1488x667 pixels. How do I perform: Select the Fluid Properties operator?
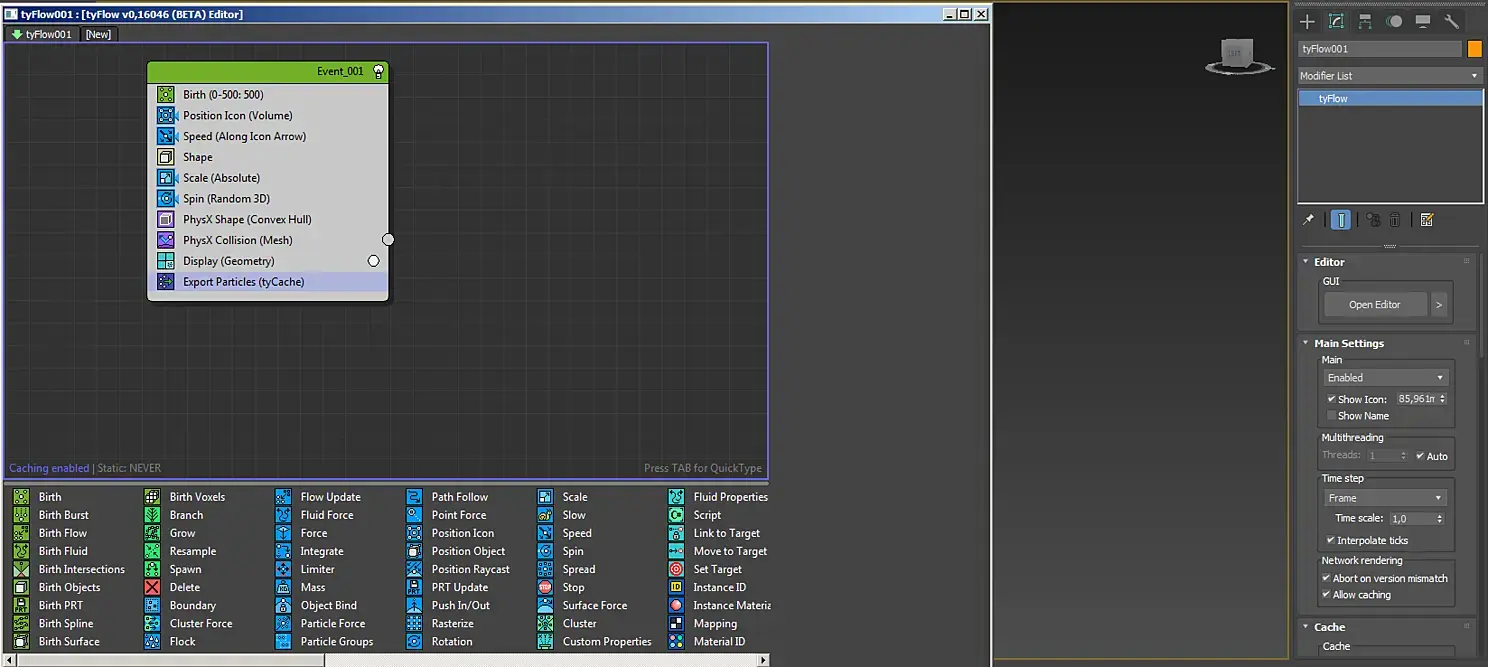pos(719,497)
